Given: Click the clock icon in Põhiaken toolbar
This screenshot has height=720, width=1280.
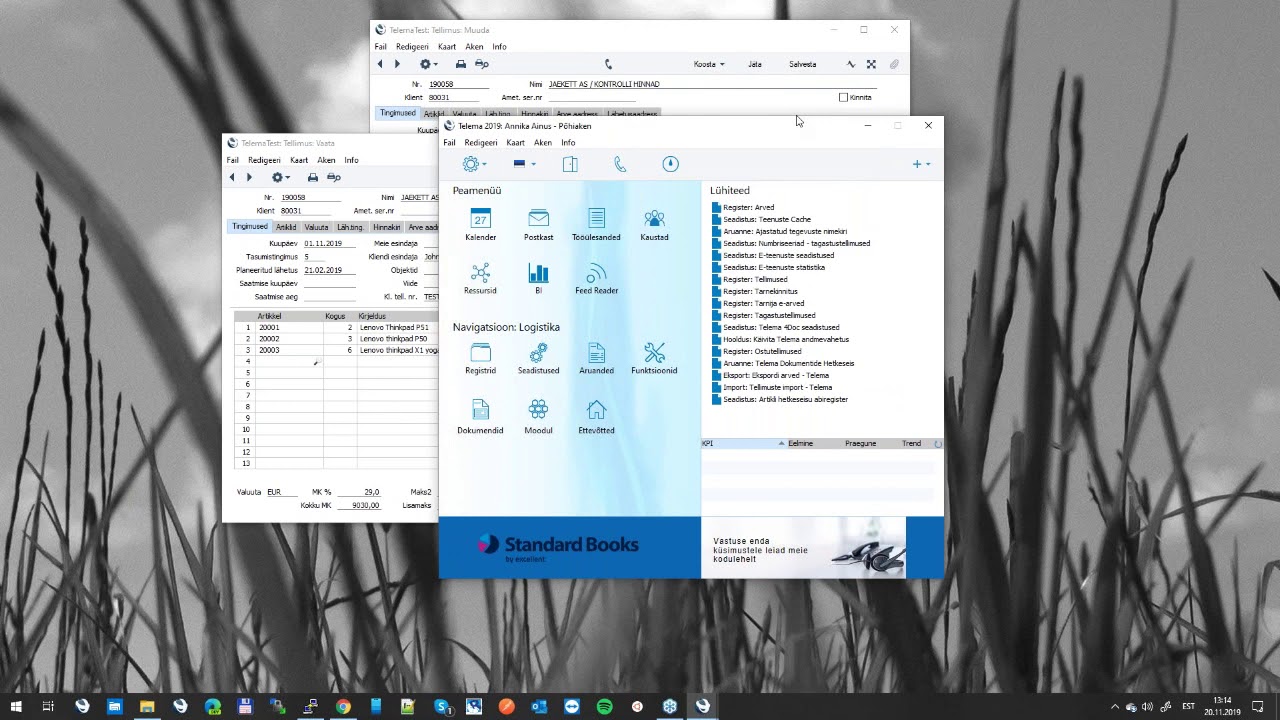Looking at the screenshot, I should coord(670,164).
